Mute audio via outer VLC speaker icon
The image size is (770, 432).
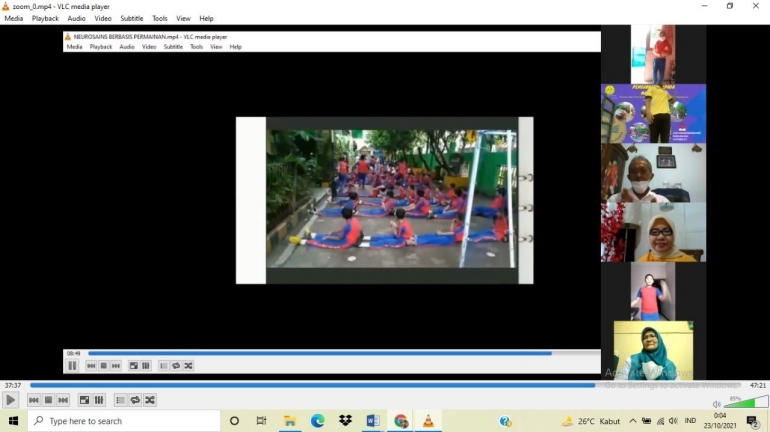(x=716, y=404)
